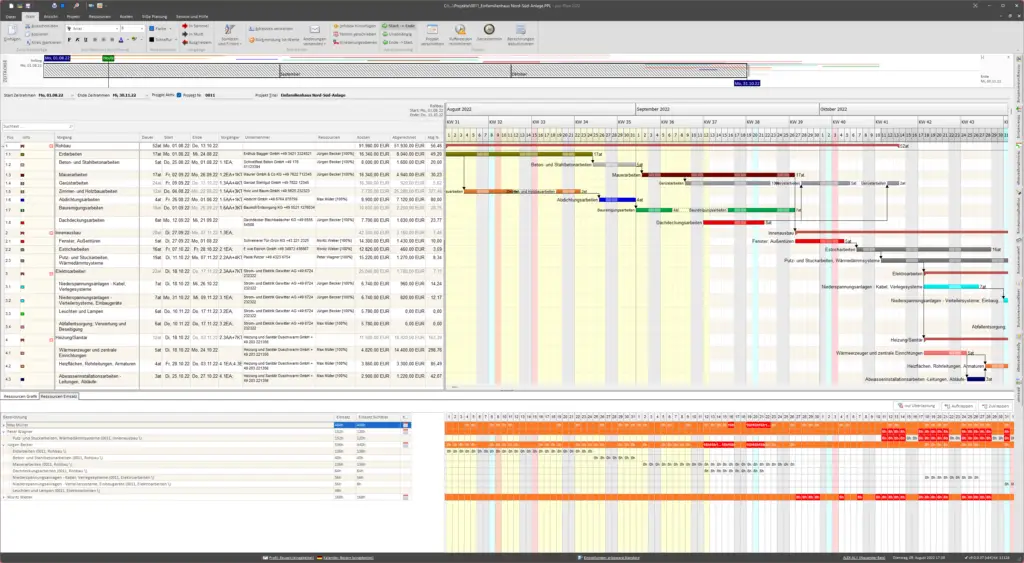Click the Mo. 01.08.22 timeline start marker
Viewport: 1024px width, 563px height.
click(57, 58)
